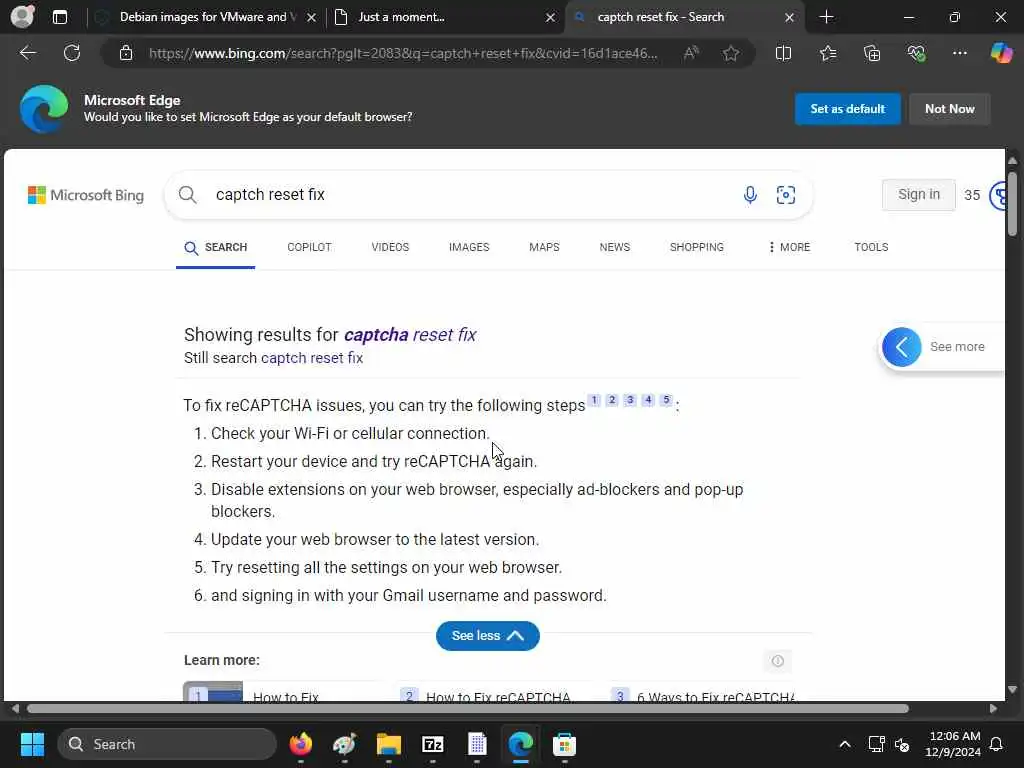Open the taskbar clock showing 12:06 AM
The width and height of the screenshot is (1024, 768).
coord(953,744)
